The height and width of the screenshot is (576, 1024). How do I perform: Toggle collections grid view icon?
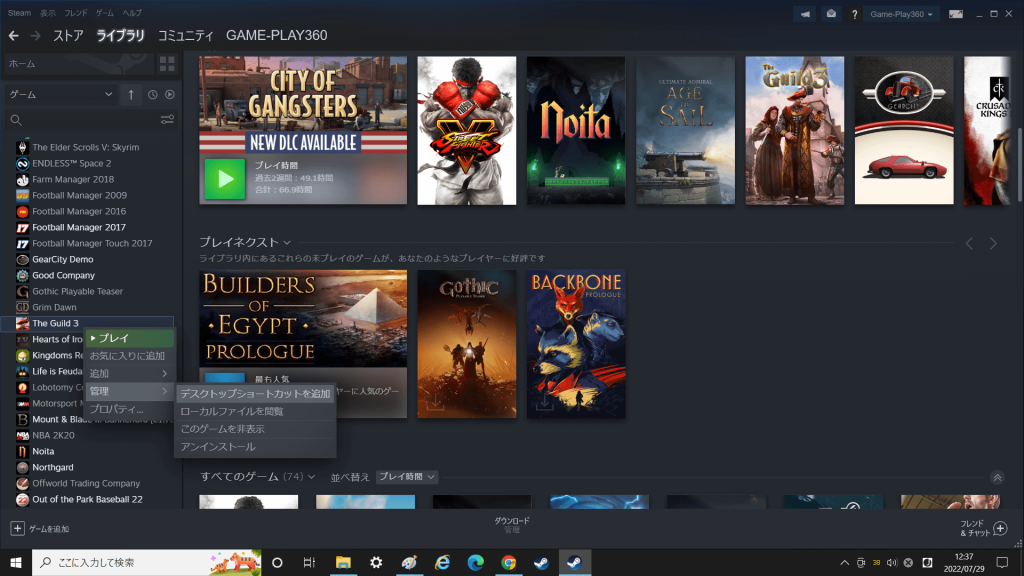coord(167,63)
